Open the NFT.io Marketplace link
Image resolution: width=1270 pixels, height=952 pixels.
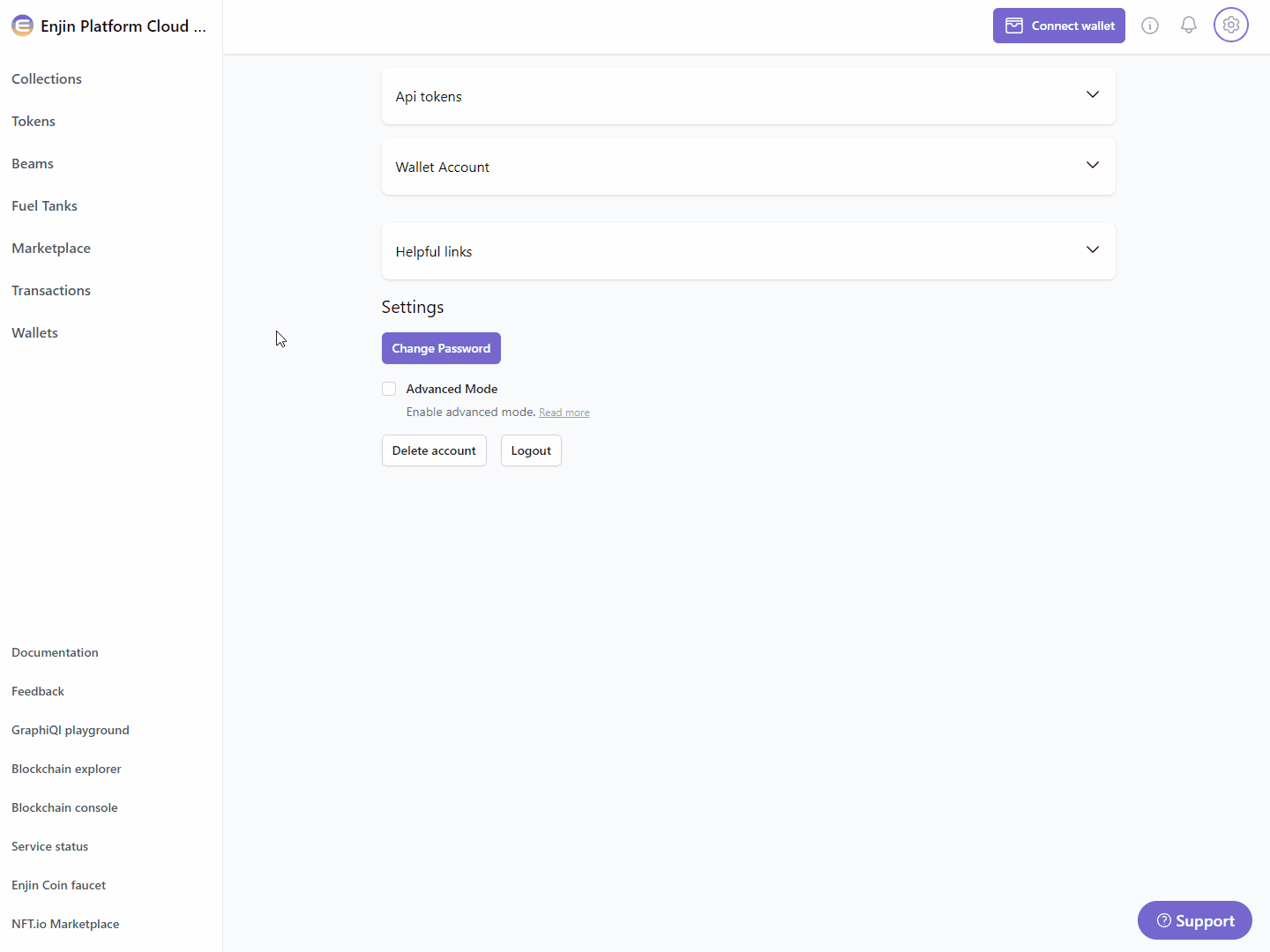pos(65,924)
